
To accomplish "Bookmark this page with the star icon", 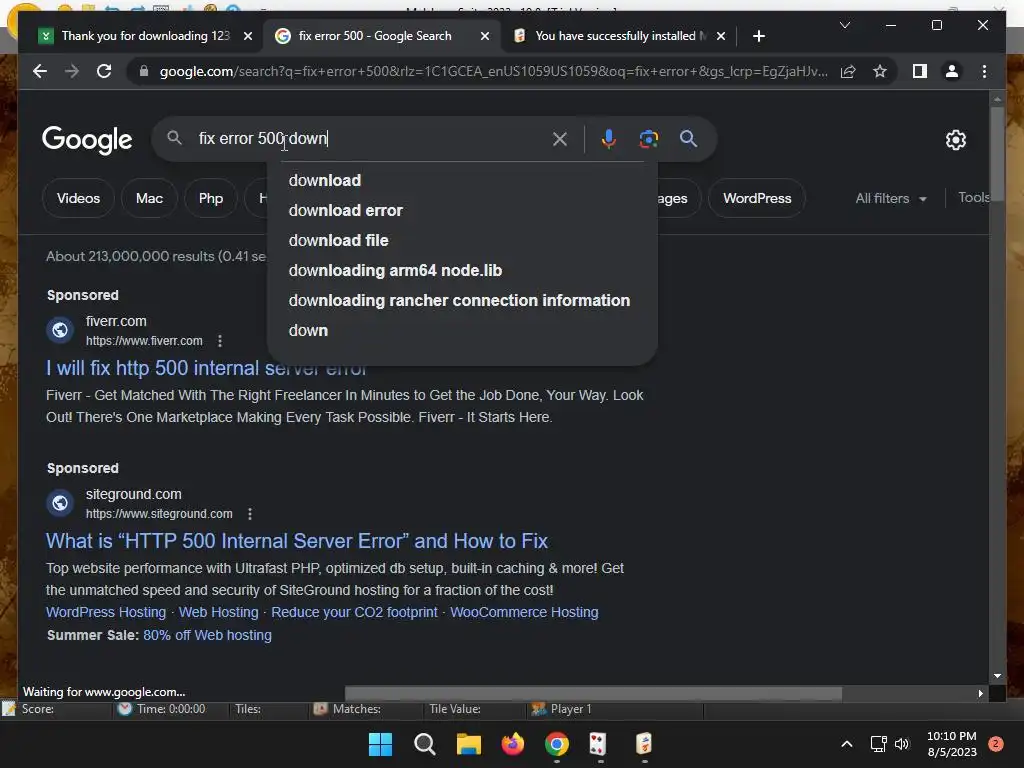I will click(x=880, y=71).
